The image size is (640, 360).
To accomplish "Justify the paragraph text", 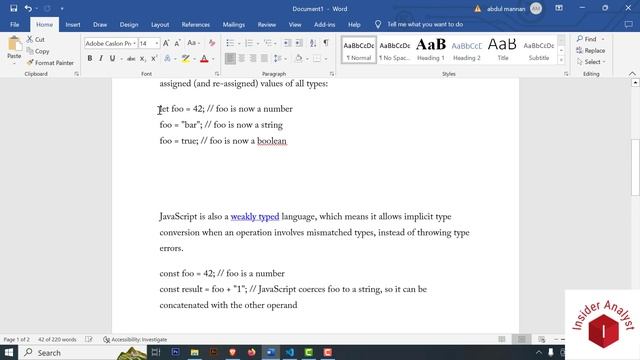I will click(x=264, y=59).
